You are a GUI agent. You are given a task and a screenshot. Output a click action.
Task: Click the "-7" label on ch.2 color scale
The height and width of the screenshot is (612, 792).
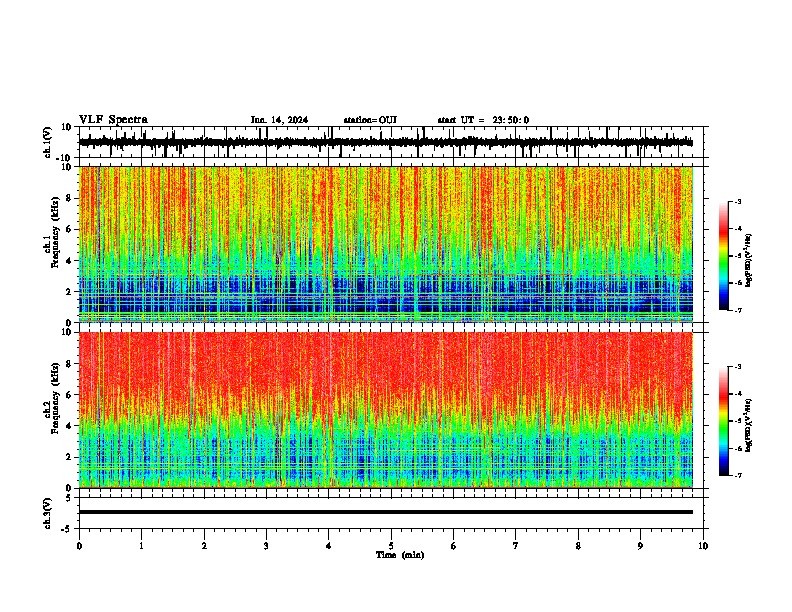click(737, 476)
